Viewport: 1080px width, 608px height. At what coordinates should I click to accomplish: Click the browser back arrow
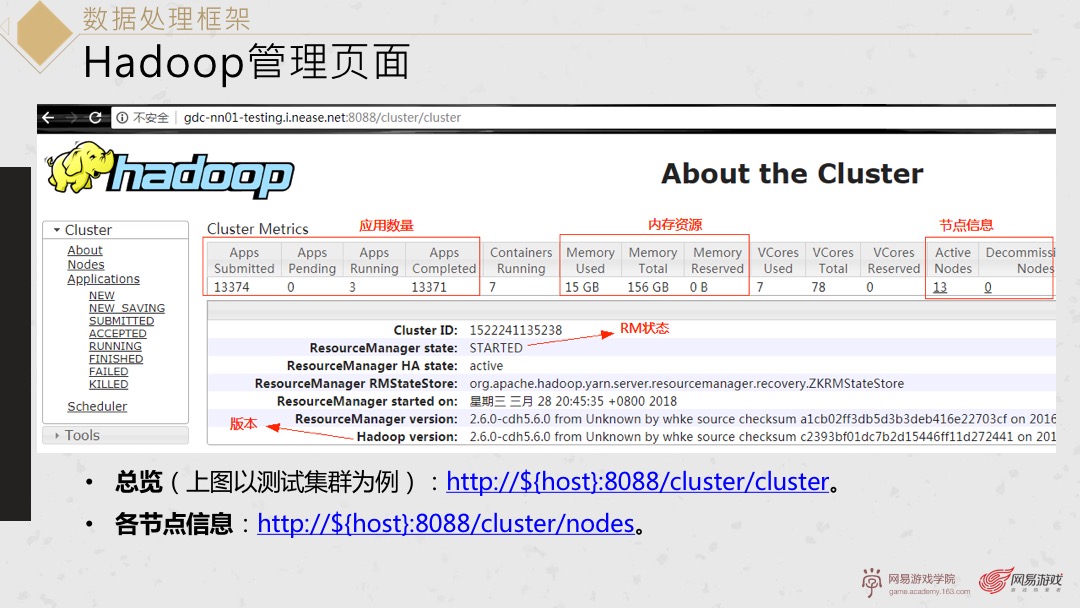point(47,118)
